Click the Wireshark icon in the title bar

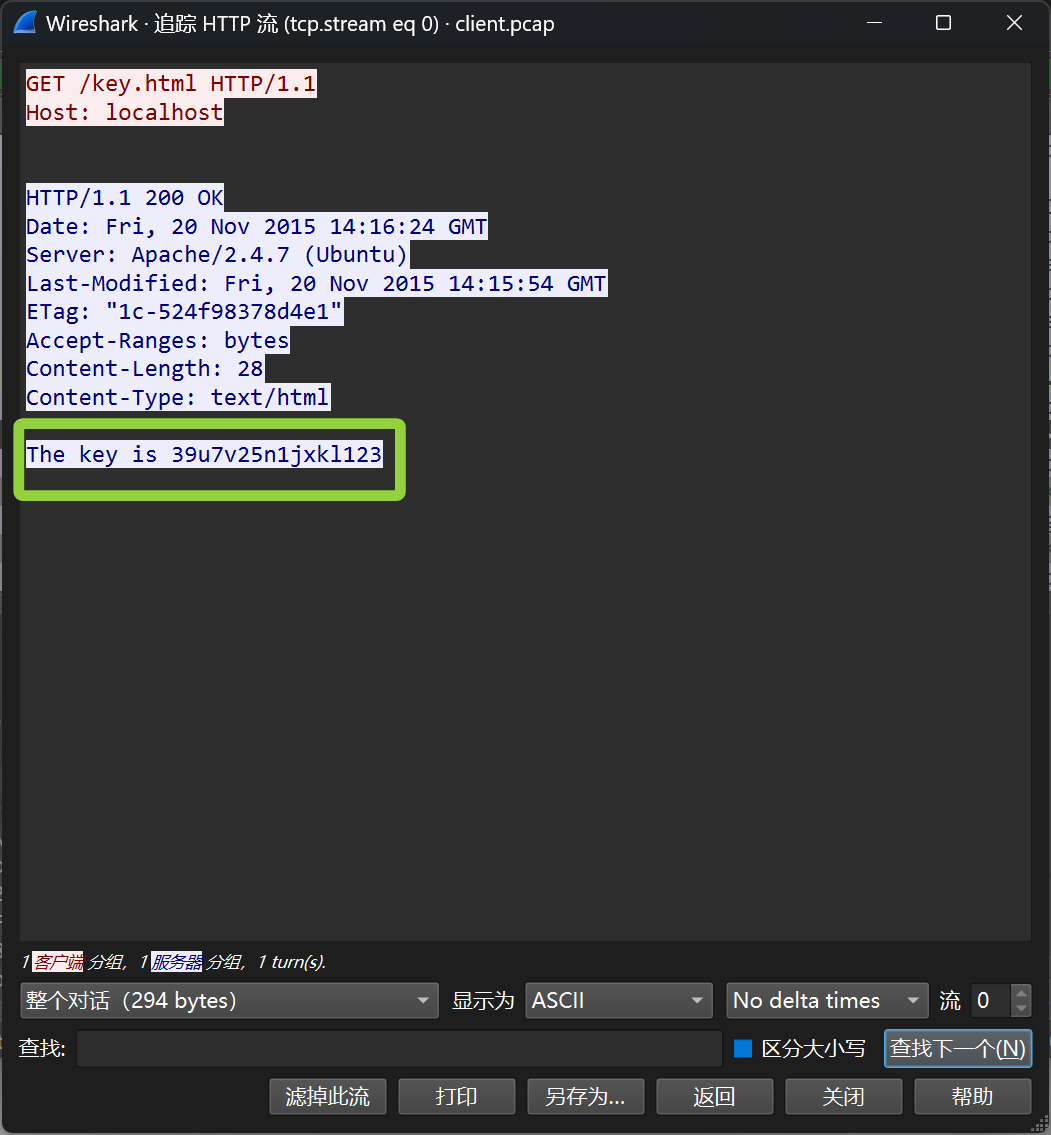[x=24, y=22]
